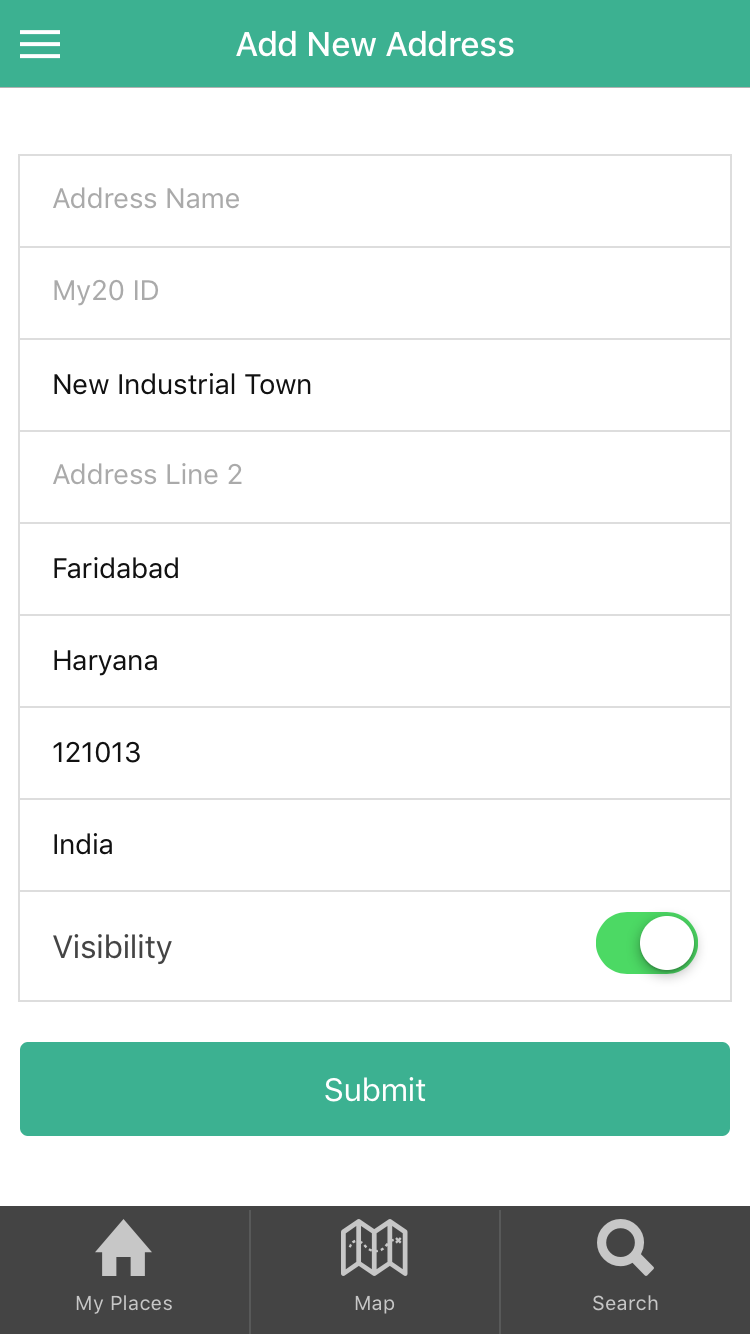Click the Visibility label text
The height and width of the screenshot is (1334, 750).
[x=112, y=947]
